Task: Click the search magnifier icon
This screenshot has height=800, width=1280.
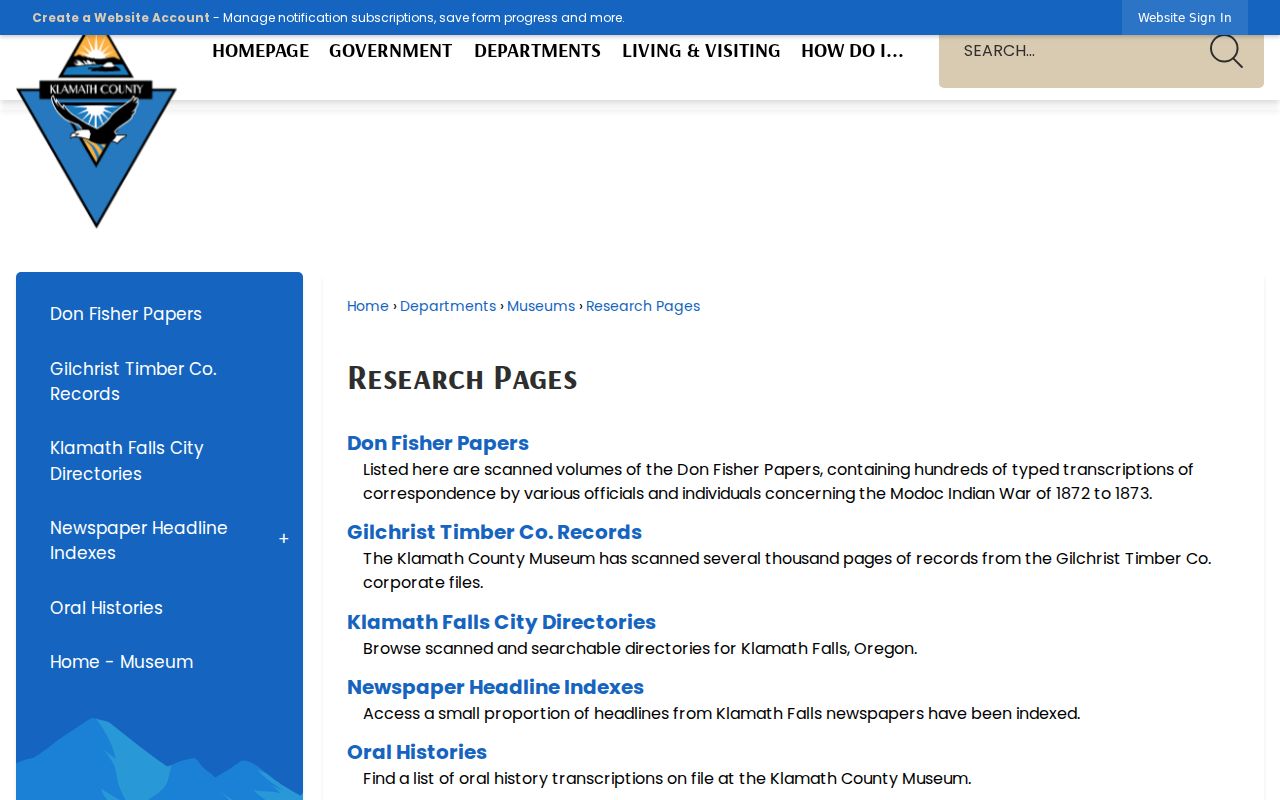Action: (x=1226, y=51)
